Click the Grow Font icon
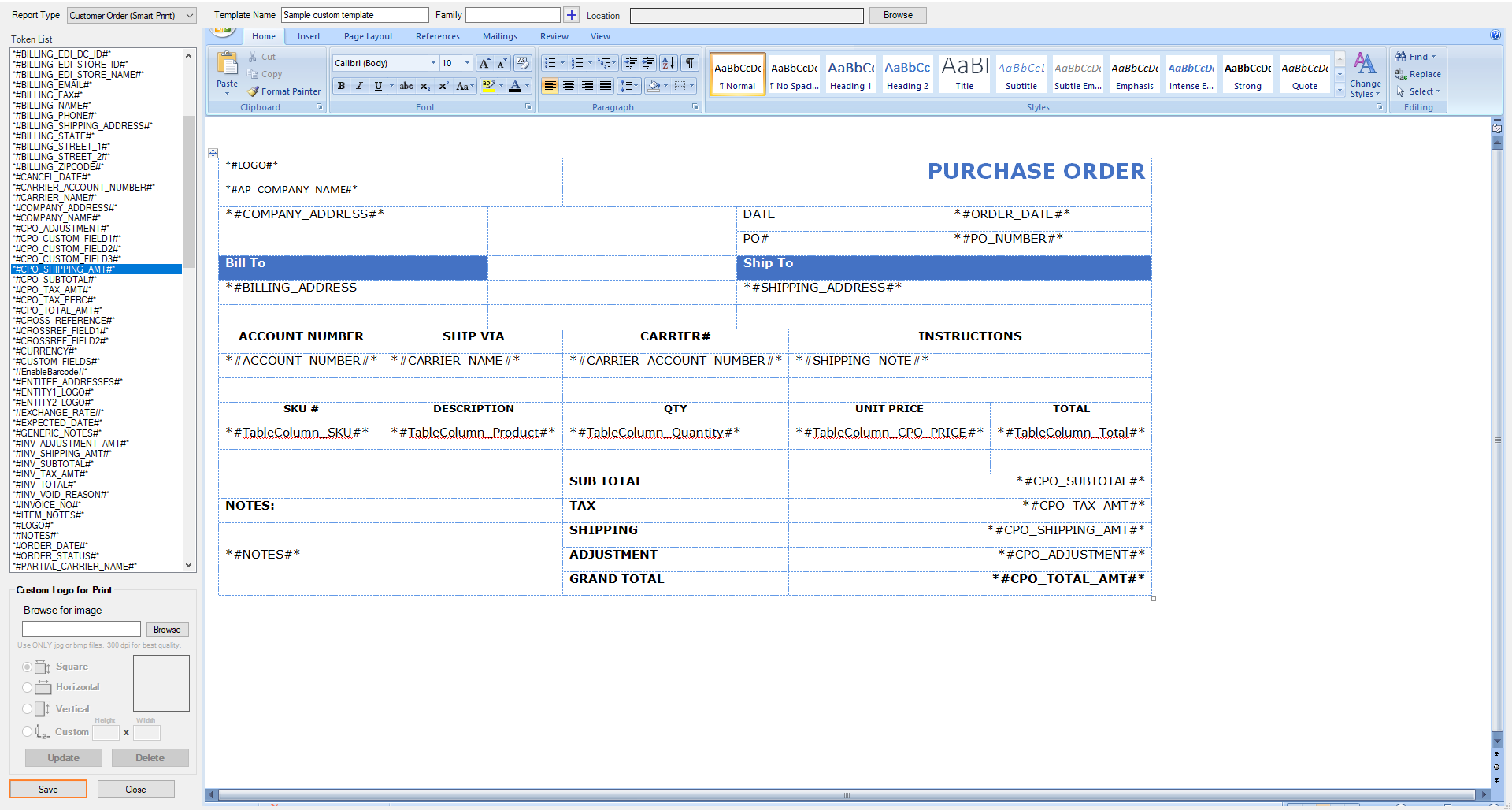The image size is (1512, 810). 484,63
